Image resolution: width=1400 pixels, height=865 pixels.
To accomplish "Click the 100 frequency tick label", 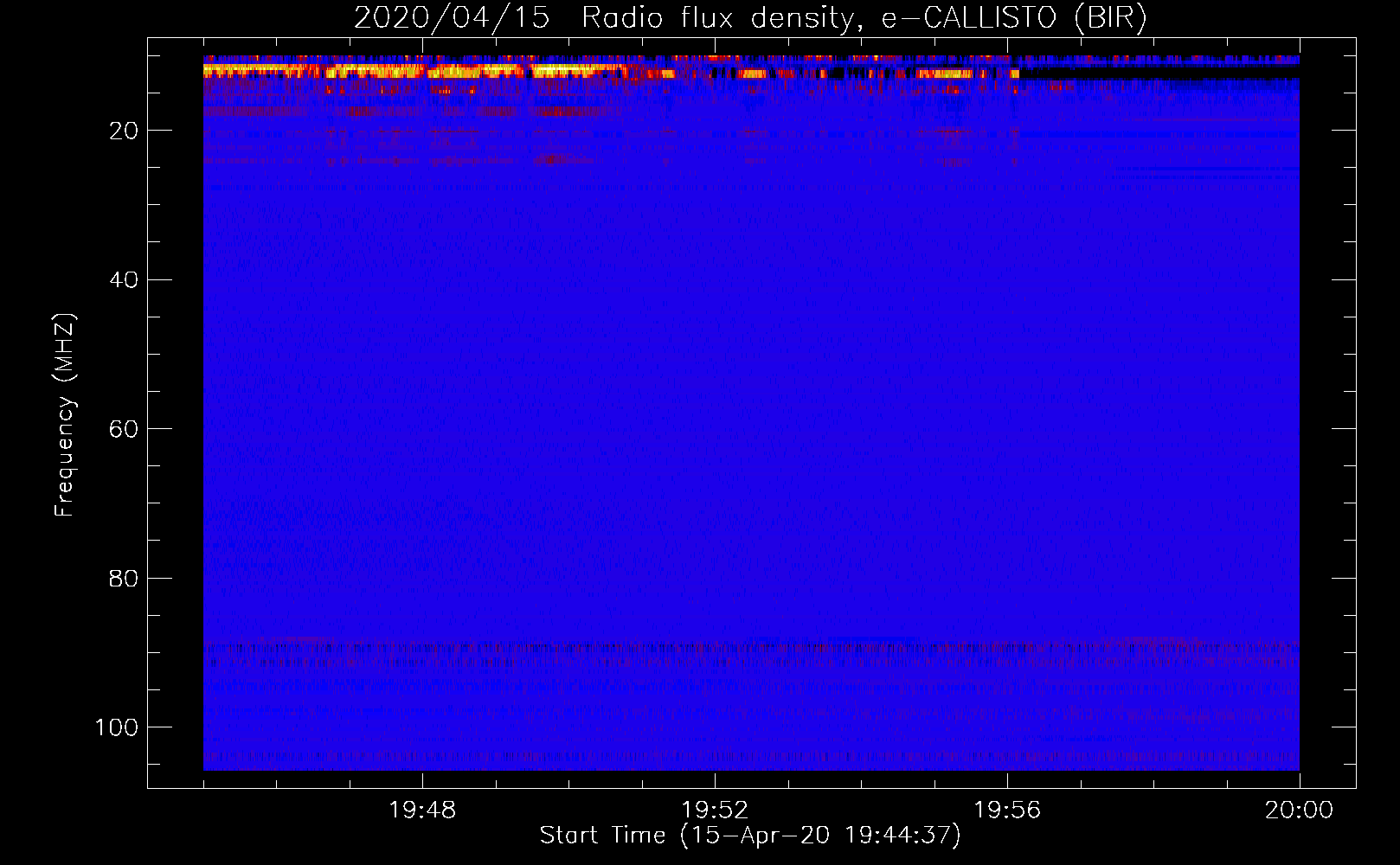I will tap(117, 727).
